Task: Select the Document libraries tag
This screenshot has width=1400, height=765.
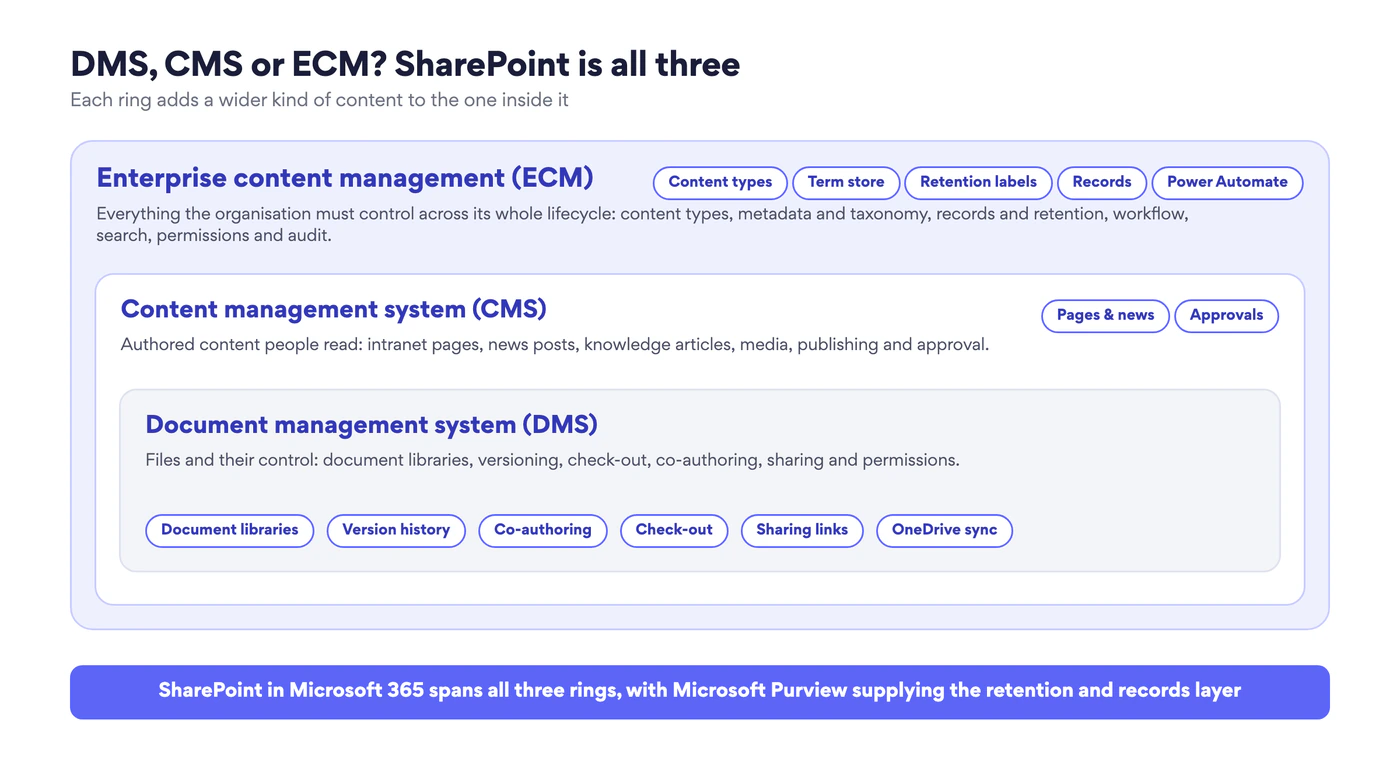Action: (x=230, y=531)
